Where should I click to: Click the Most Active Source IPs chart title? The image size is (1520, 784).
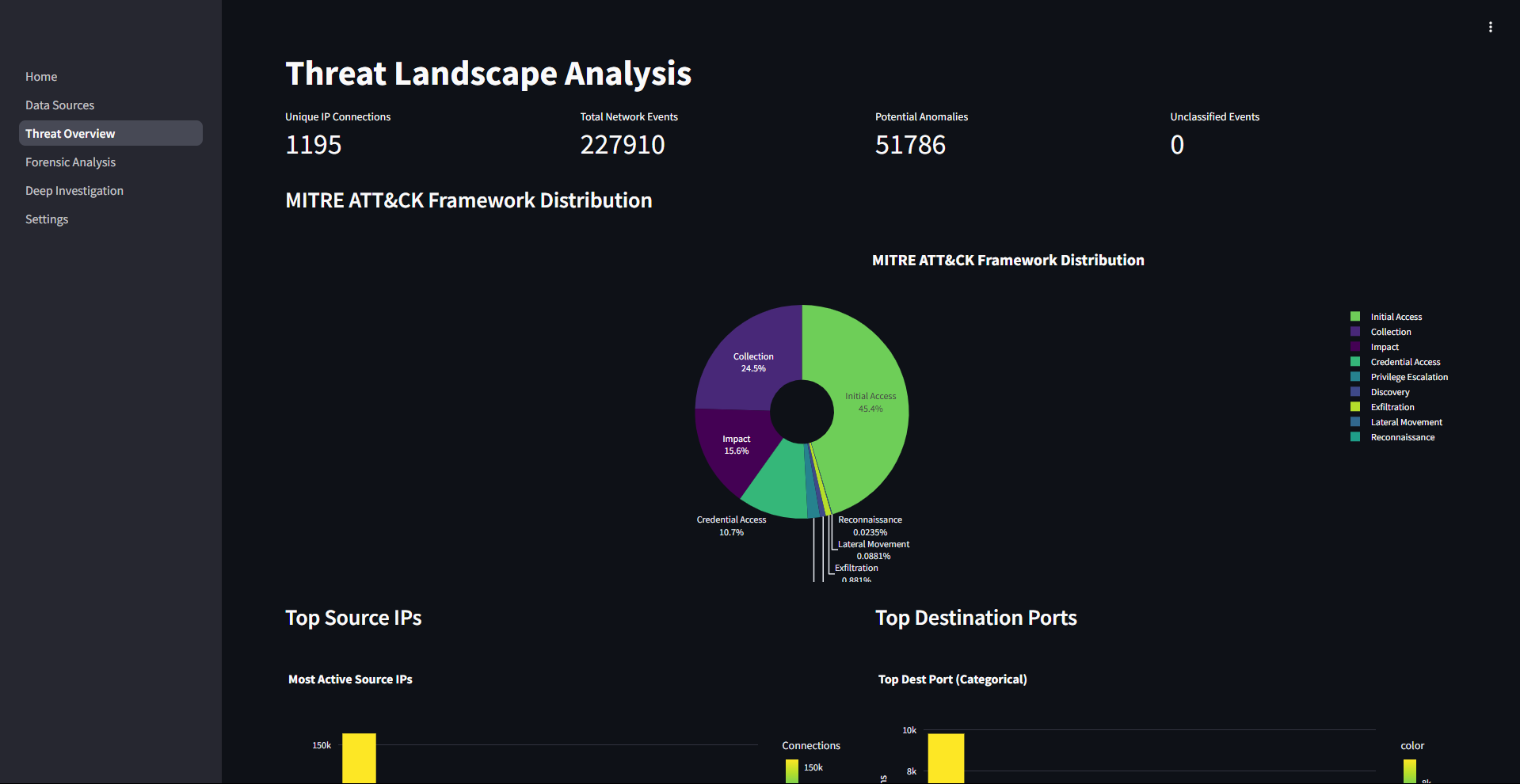(350, 679)
